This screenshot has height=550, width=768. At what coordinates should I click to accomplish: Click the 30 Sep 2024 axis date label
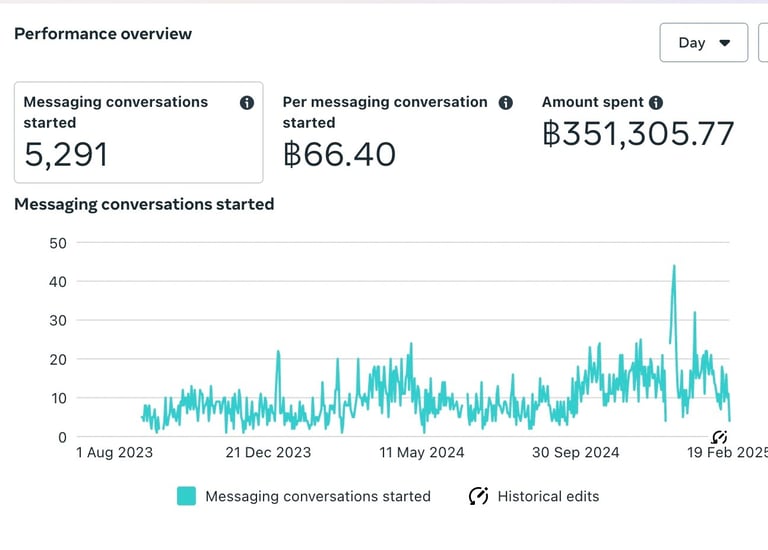point(575,452)
